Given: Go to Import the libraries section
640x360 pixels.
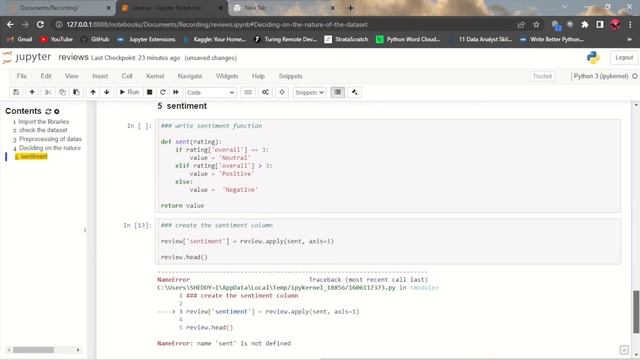Looking at the screenshot, I should point(43,122).
